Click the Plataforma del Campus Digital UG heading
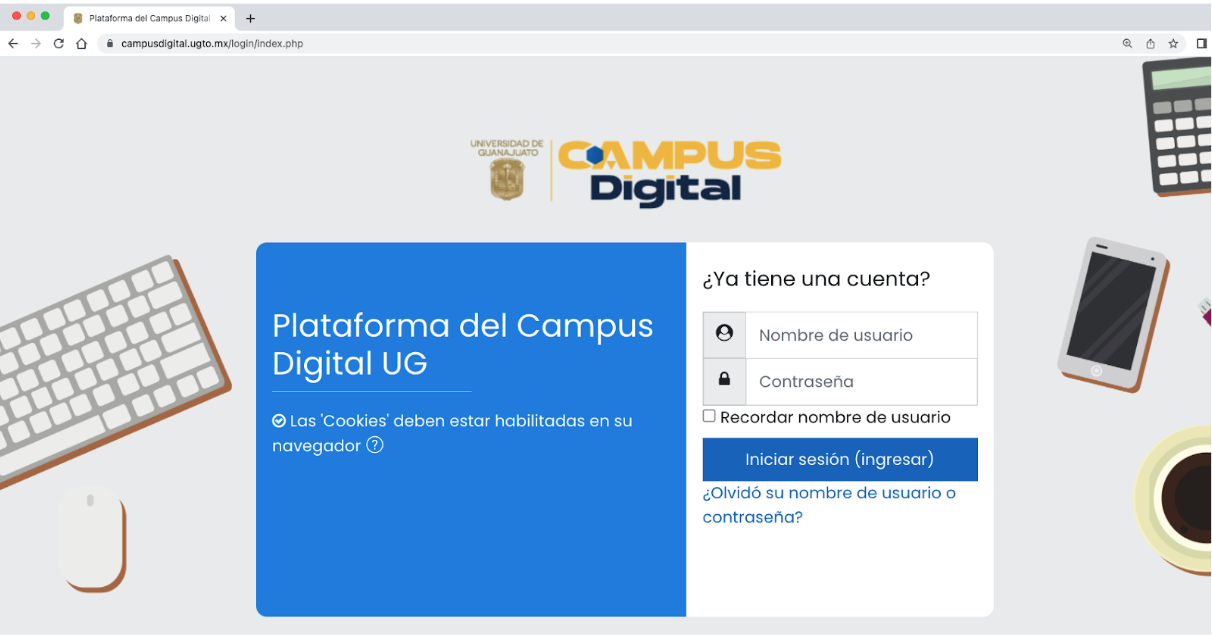Viewport: 1212px width, 635px height. pos(463,343)
